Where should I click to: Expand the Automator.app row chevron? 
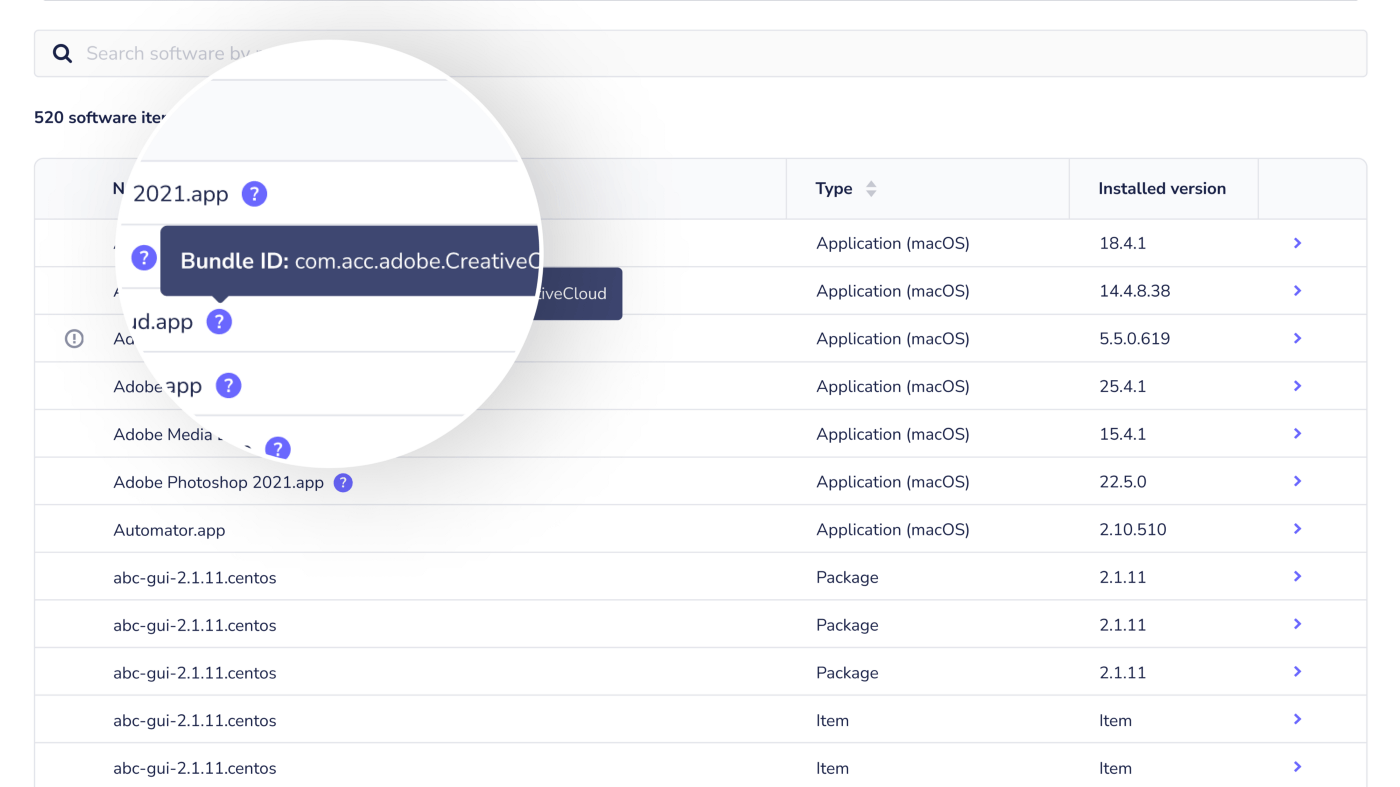(1297, 529)
